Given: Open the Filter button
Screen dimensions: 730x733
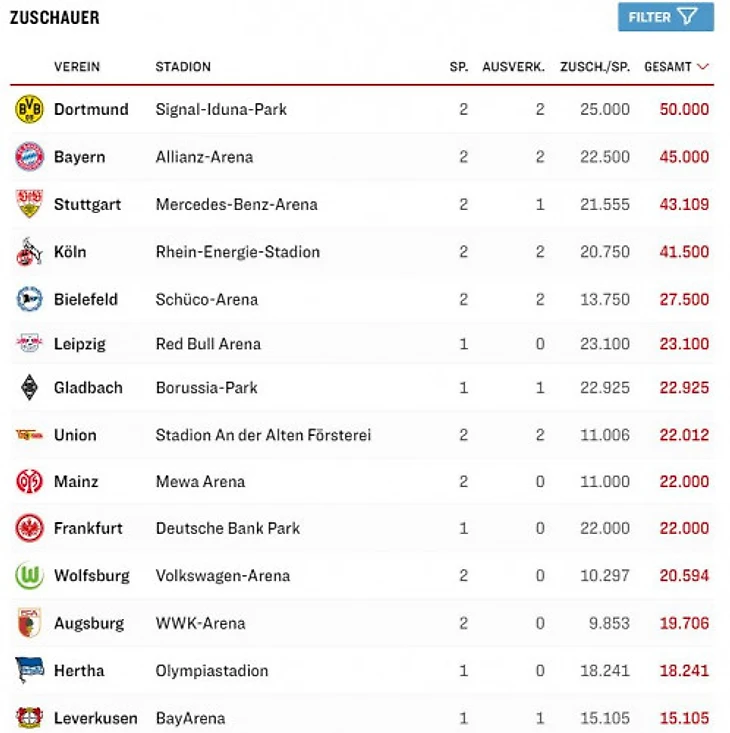Looking at the screenshot, I should pos(665,17).
